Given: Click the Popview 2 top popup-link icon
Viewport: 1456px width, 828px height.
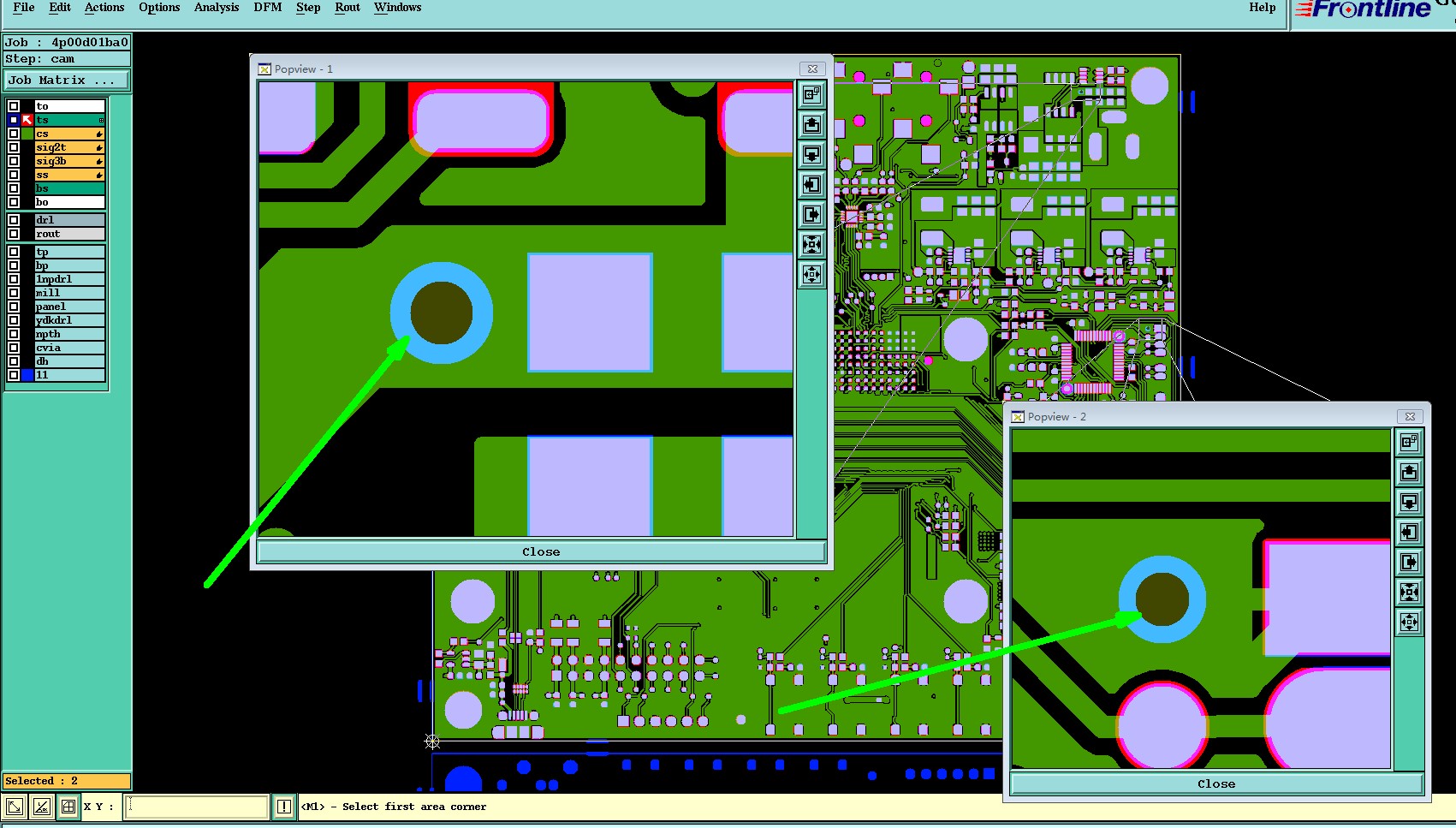Looking at the screenshot, I should point(1409,442).
